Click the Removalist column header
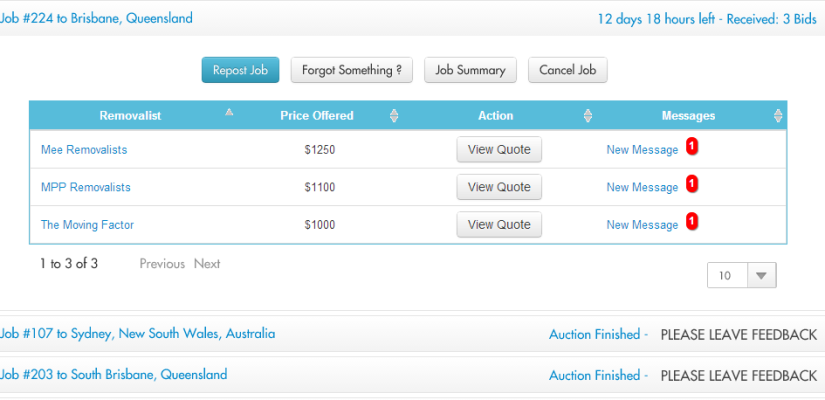Viewport: 825px width, 400px height. coord(130,116)
